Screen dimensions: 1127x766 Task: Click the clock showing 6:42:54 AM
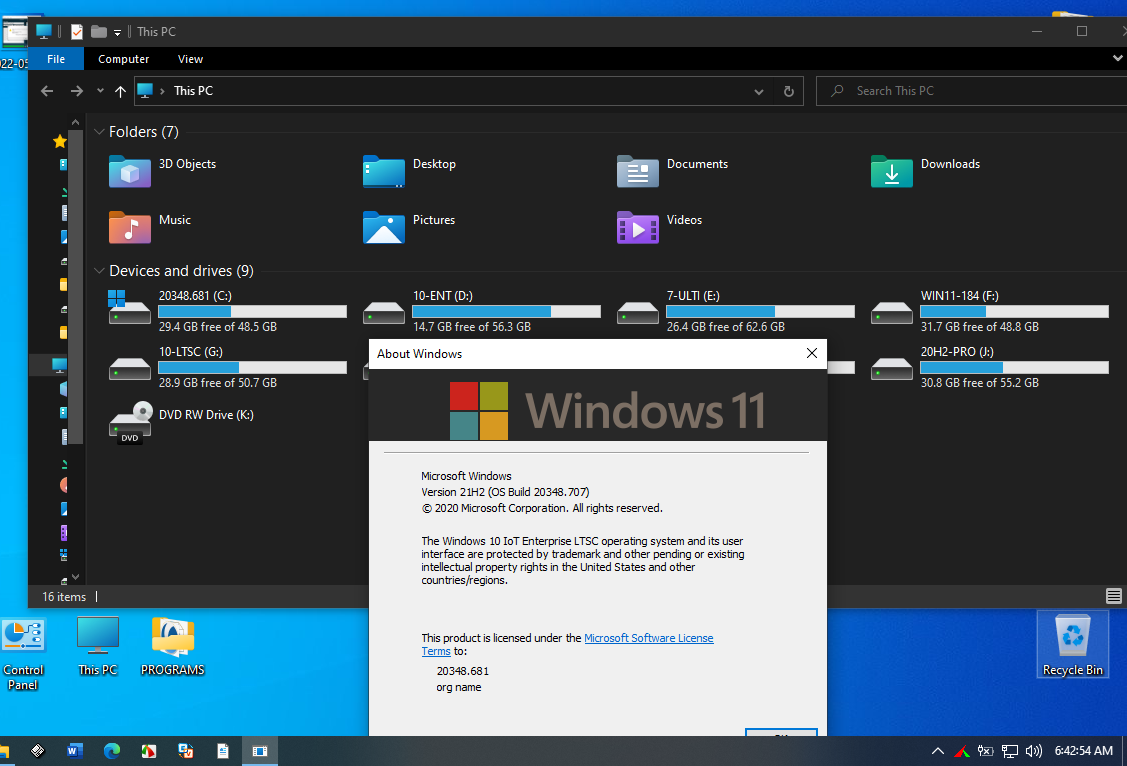click(x=1083, y=751)
